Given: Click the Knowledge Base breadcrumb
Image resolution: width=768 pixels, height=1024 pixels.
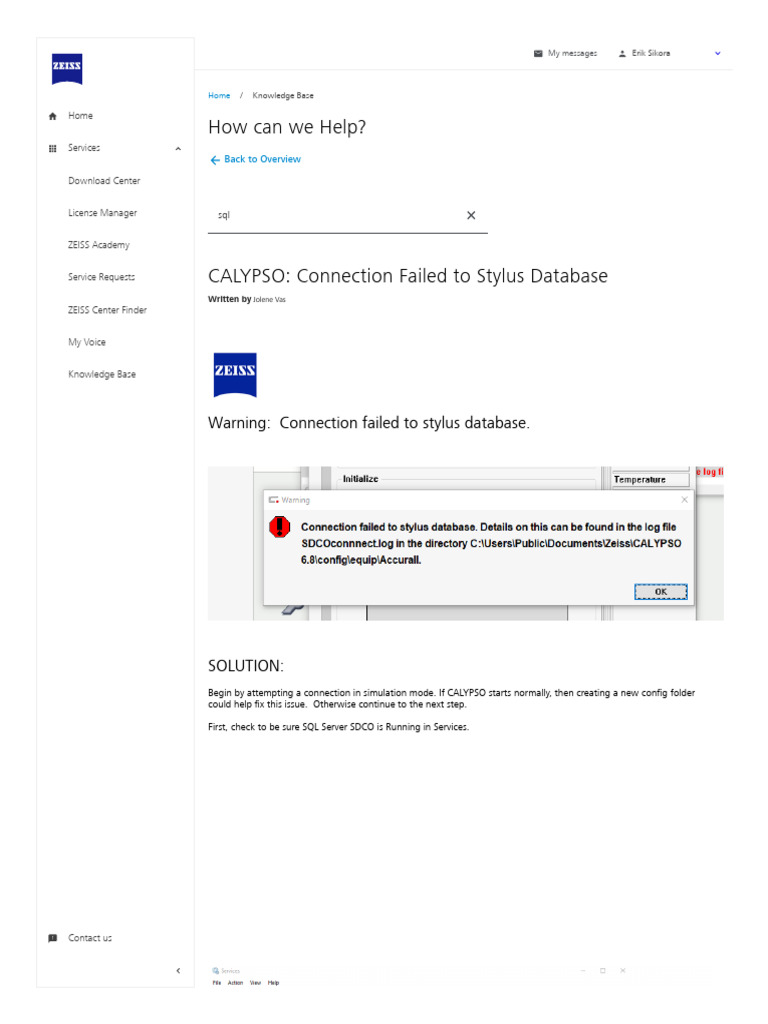Looking at the screenshot, I should click(x=283, y=95).
